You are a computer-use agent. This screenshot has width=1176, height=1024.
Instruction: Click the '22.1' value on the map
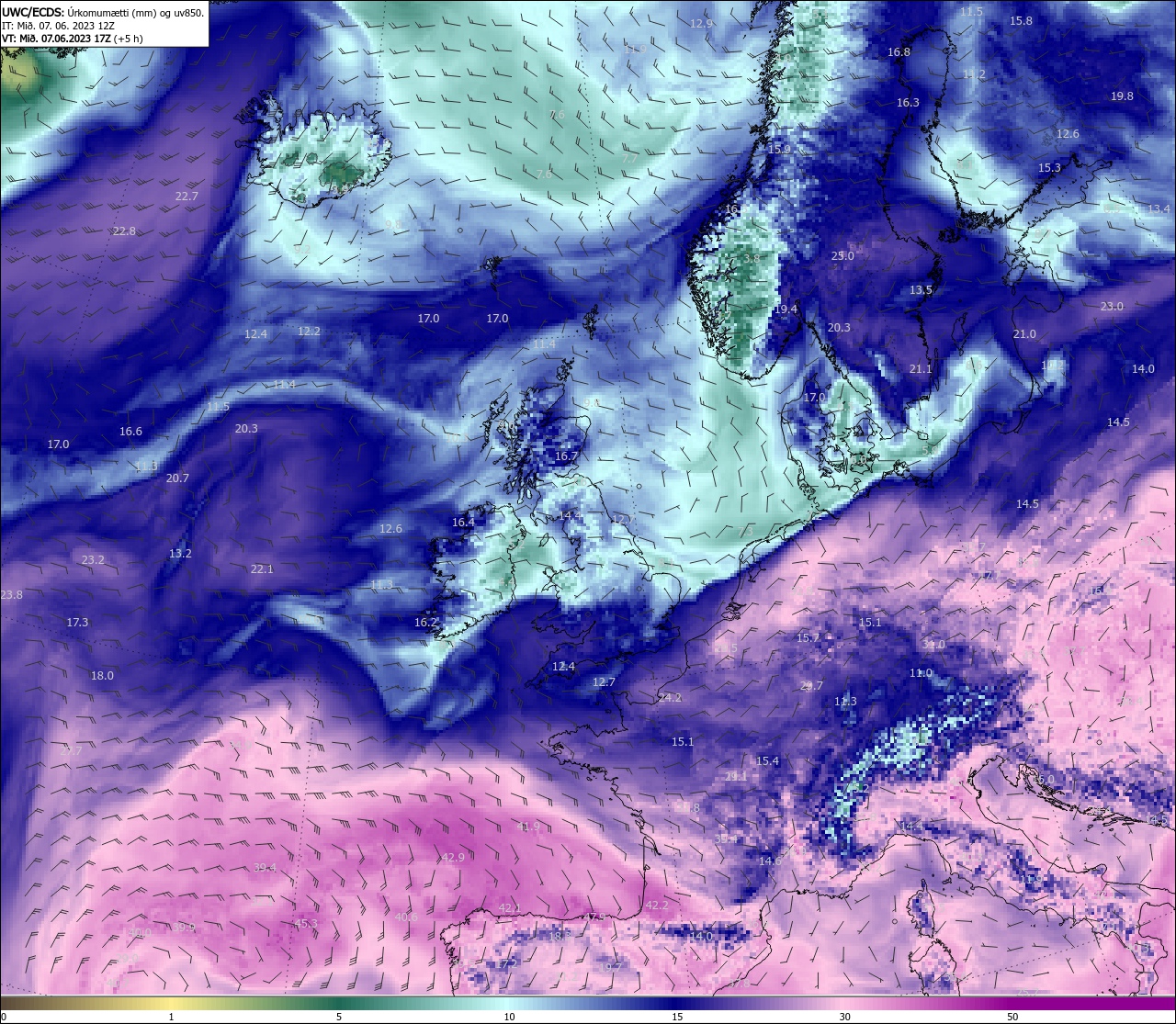[x=262, y=569]
